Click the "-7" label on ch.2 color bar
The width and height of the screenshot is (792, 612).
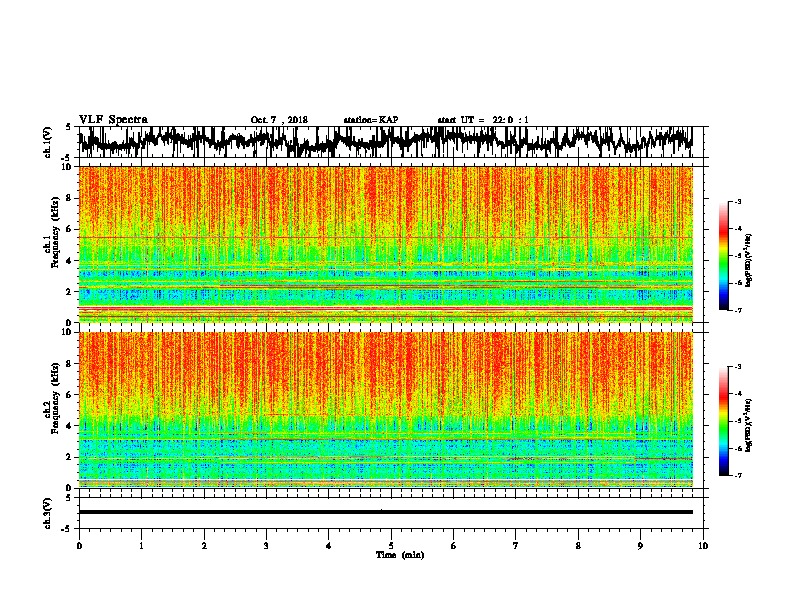click(x=738, y=475)
